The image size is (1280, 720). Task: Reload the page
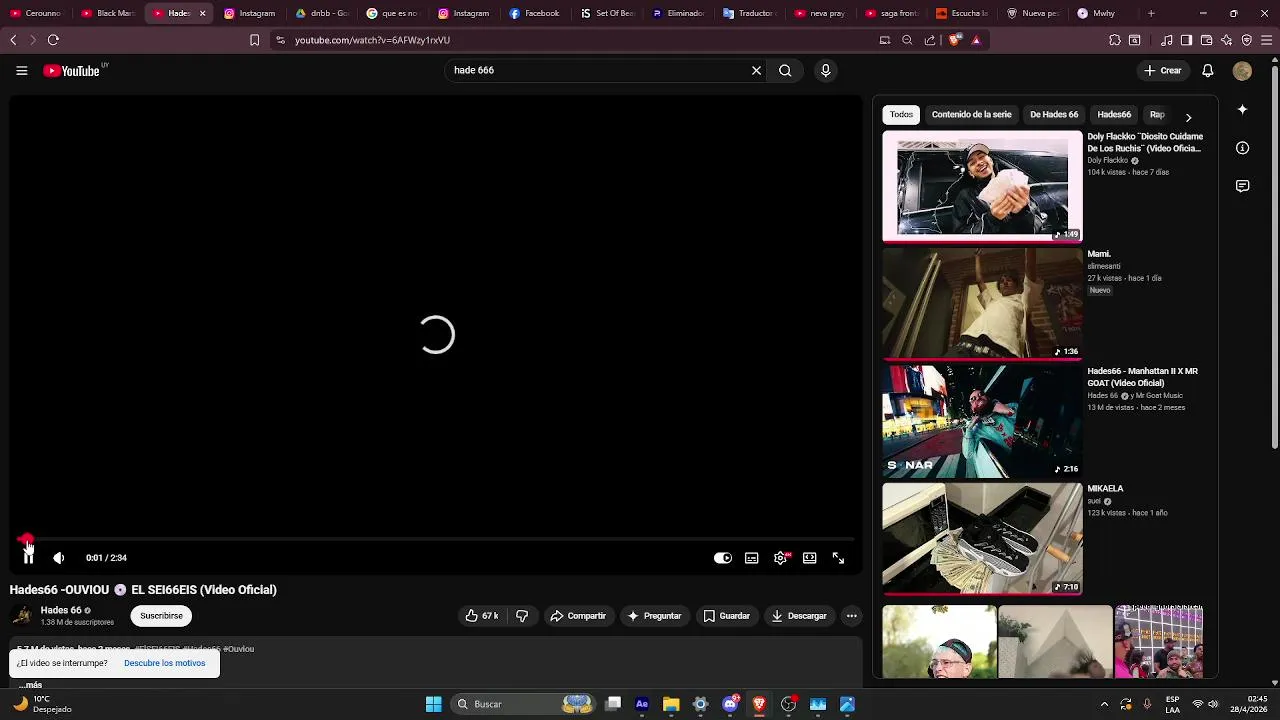point(53,40)
